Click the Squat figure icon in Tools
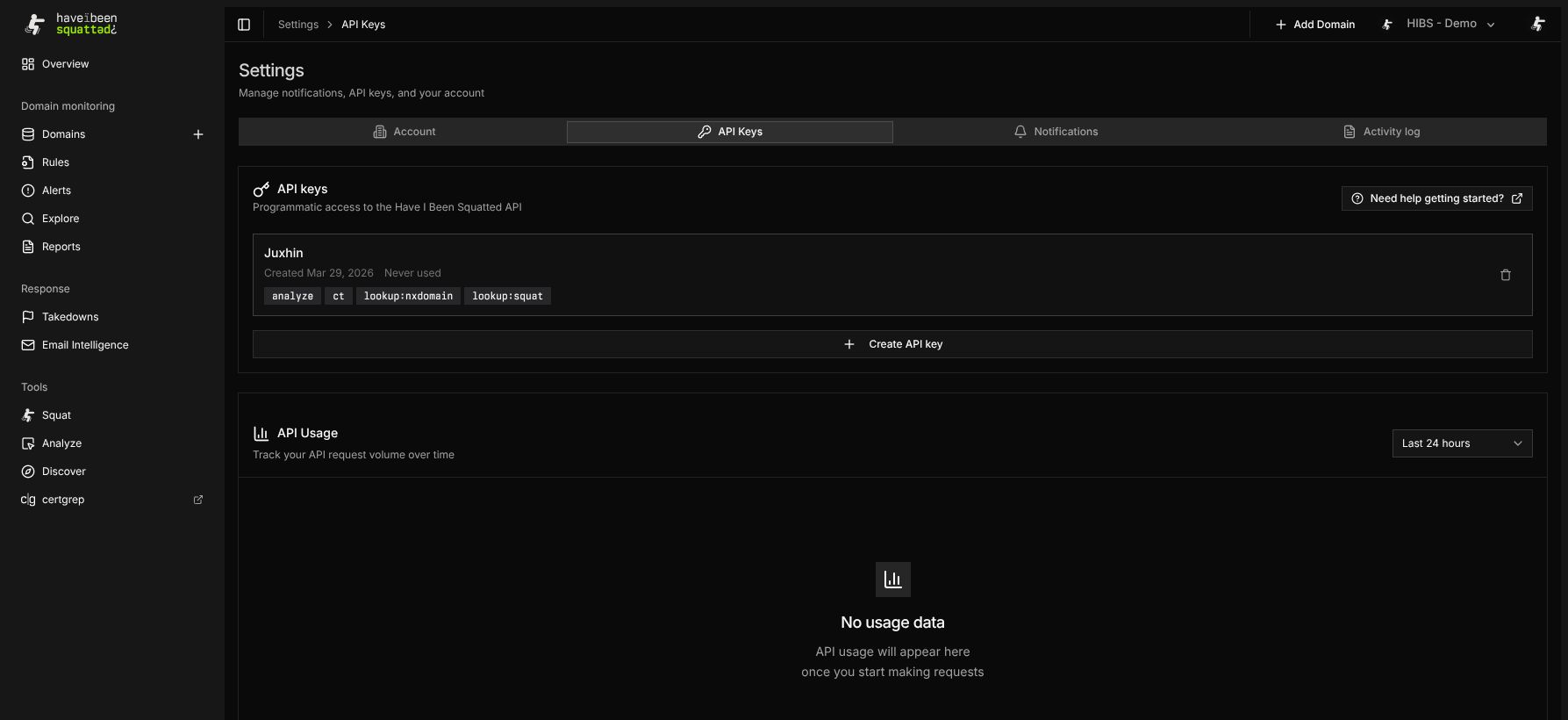 [28, 415]
